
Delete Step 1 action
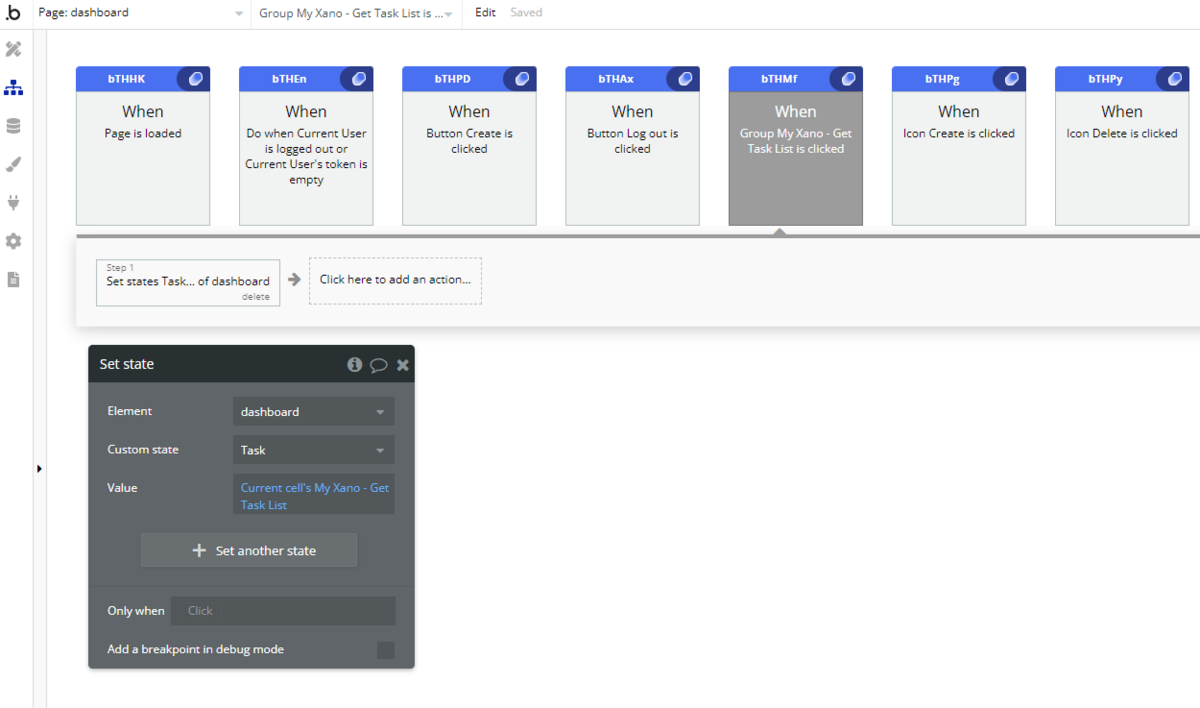pos(256,297)
